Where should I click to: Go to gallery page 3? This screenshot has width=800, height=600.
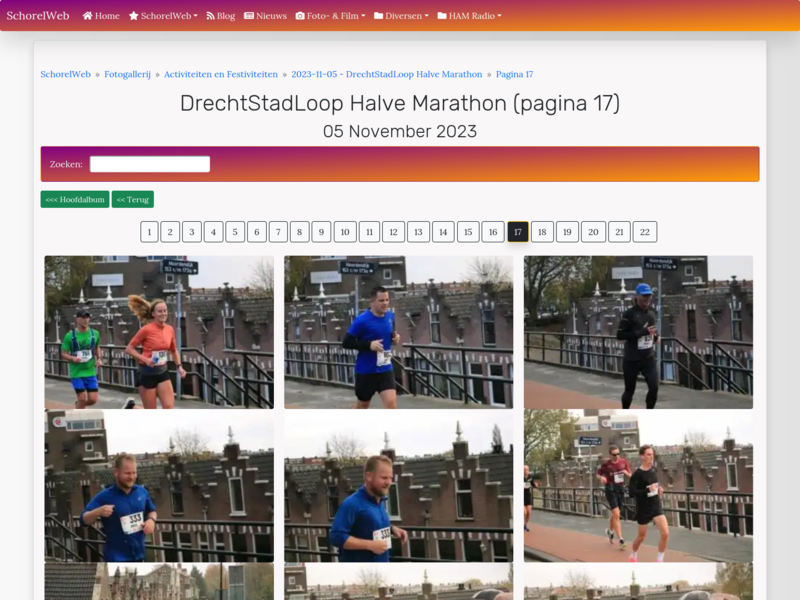coord(192,232)
